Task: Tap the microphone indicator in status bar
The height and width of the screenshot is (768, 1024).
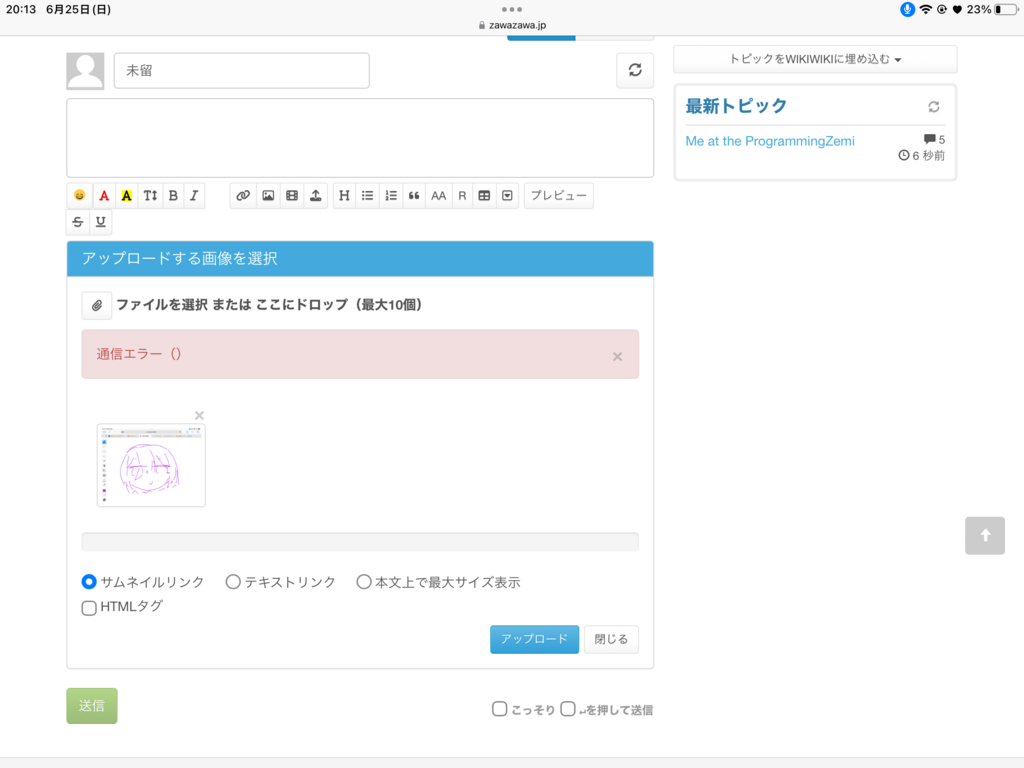Action: click(907, 9)
